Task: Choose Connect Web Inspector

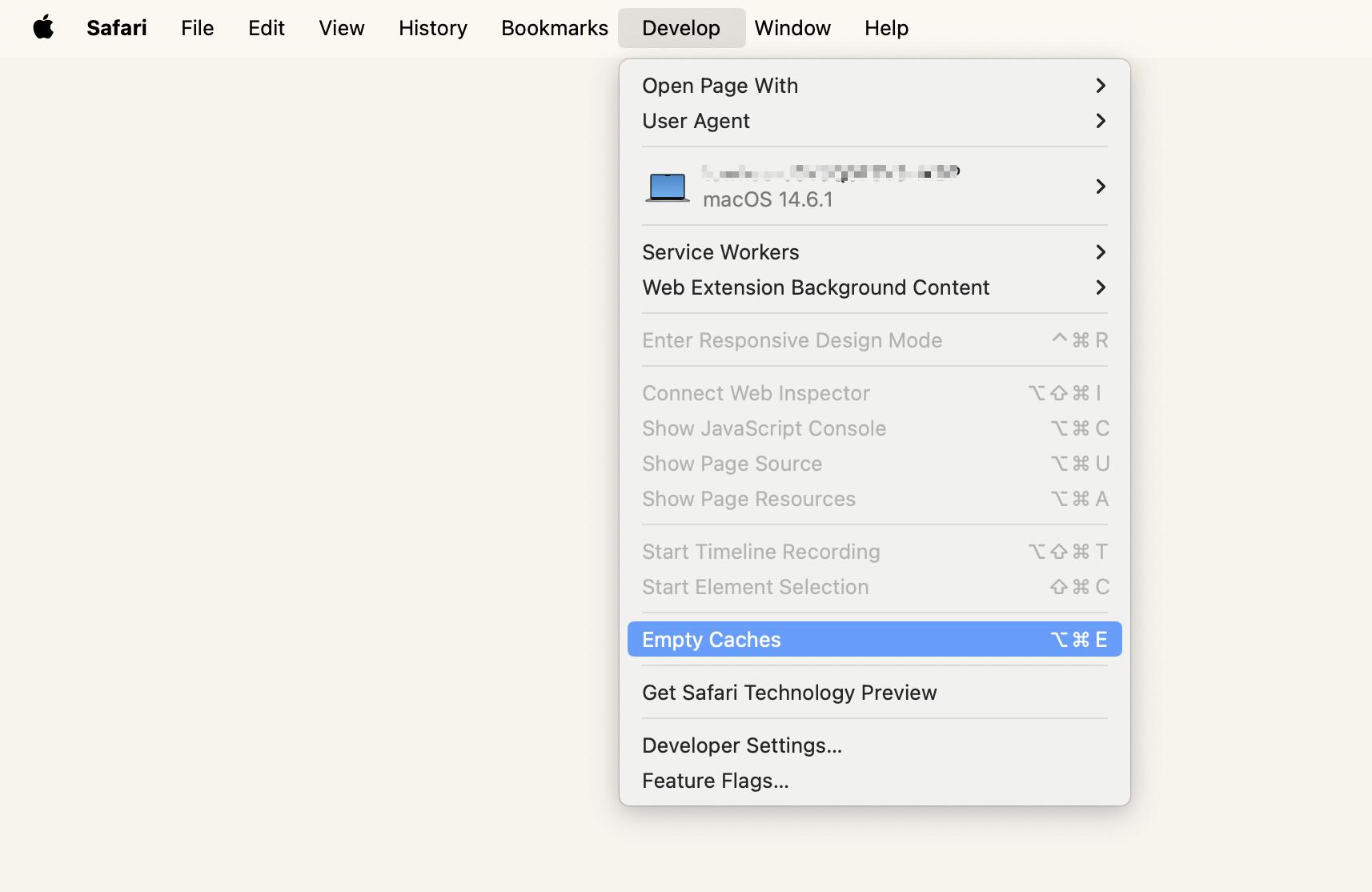Action: [875, 393]
